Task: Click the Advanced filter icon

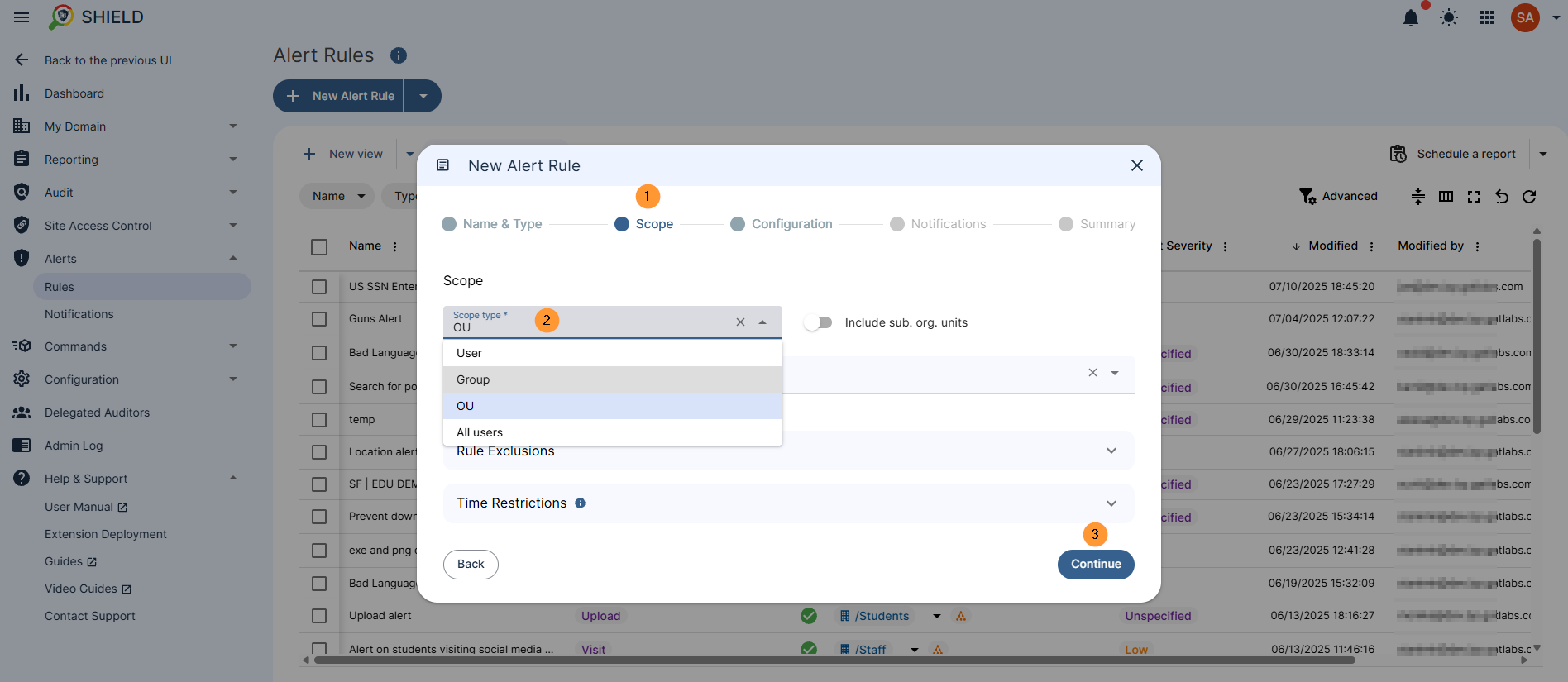Action: point(1307,196)
